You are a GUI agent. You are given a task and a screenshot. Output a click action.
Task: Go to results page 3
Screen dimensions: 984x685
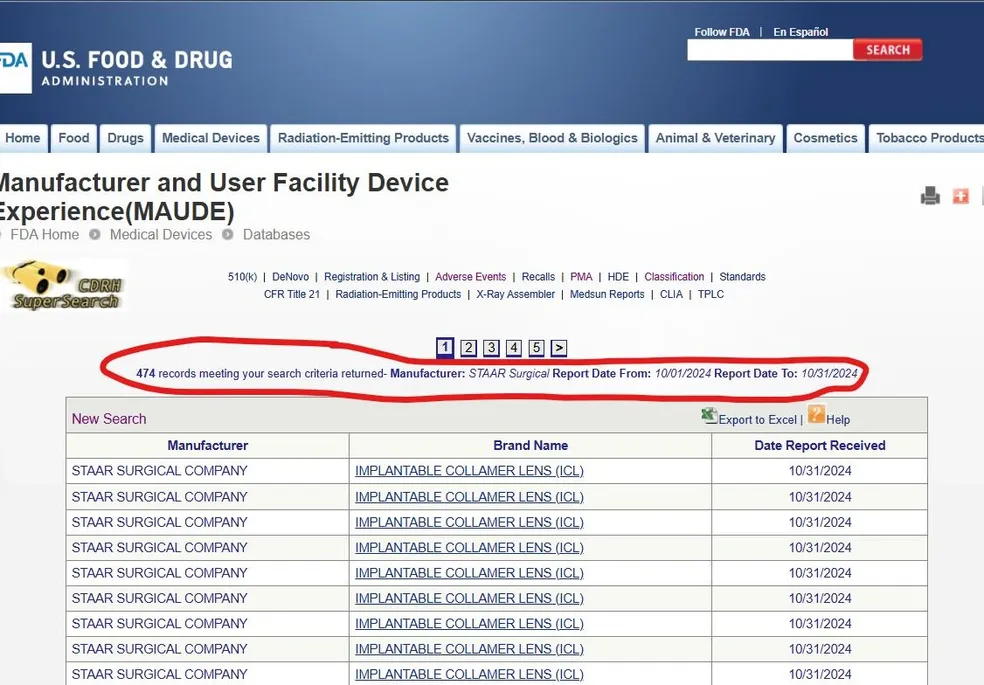pyautogui.click(x=491, y=348)
